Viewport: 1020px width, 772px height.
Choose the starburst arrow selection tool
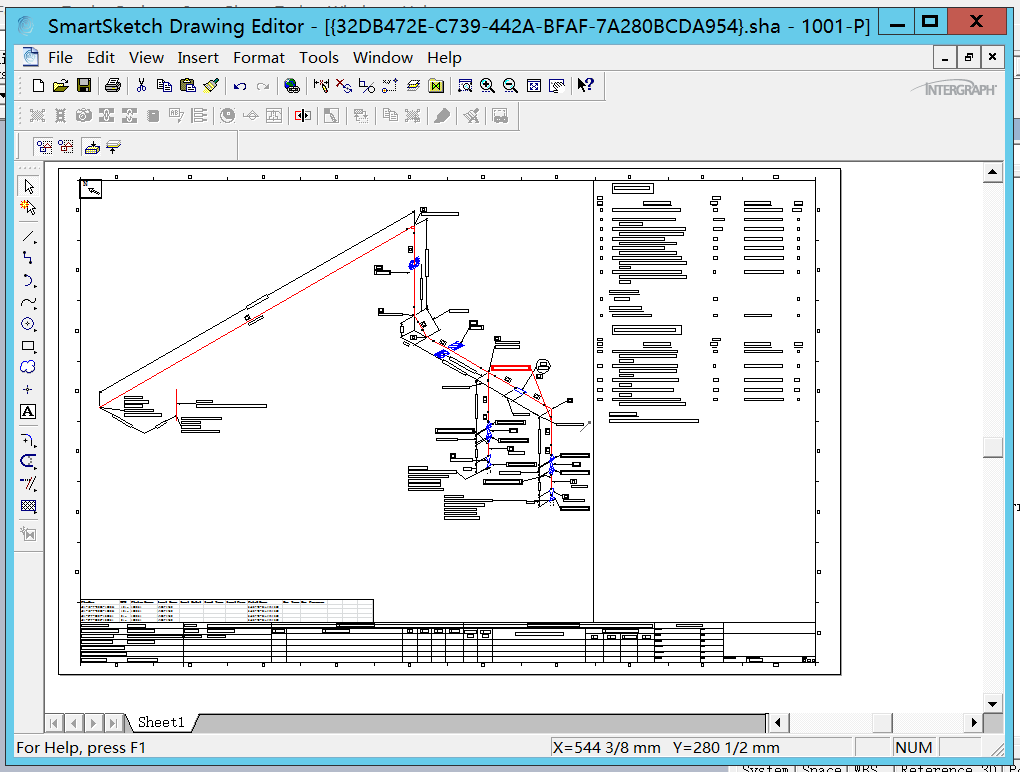(28, 208)
